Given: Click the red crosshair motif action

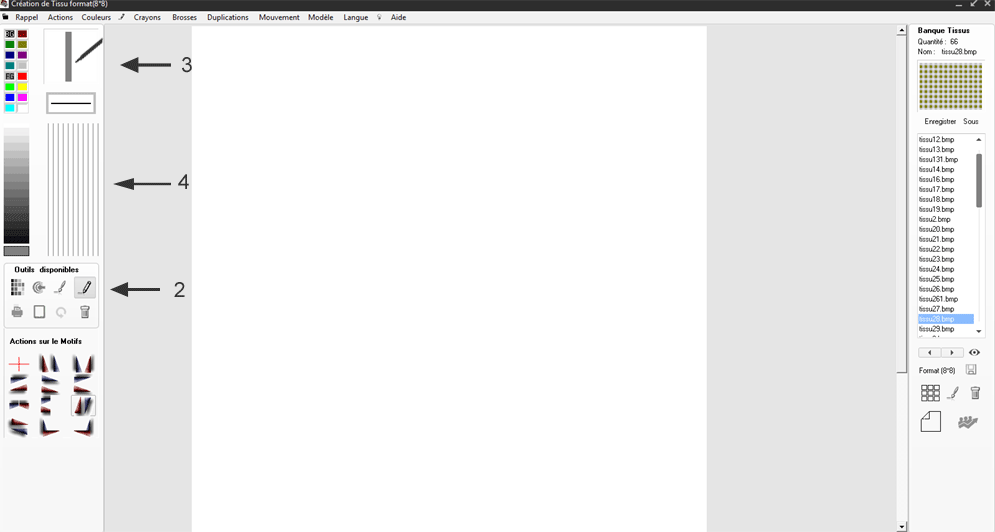Looking at the screenshot, I should pos(18,364).
